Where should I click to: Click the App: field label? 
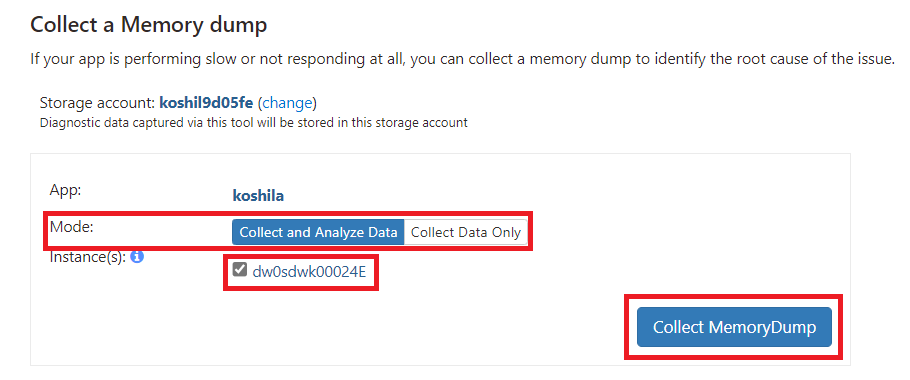point(64,190)
